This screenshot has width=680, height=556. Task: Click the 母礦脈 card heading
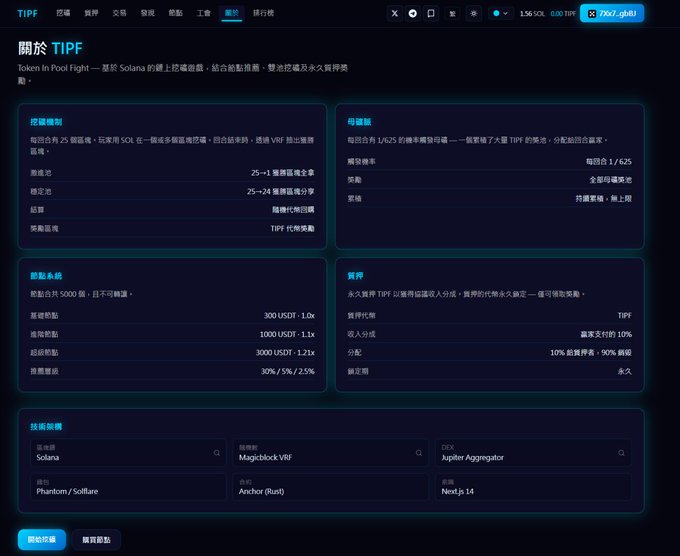click(360, 122)
